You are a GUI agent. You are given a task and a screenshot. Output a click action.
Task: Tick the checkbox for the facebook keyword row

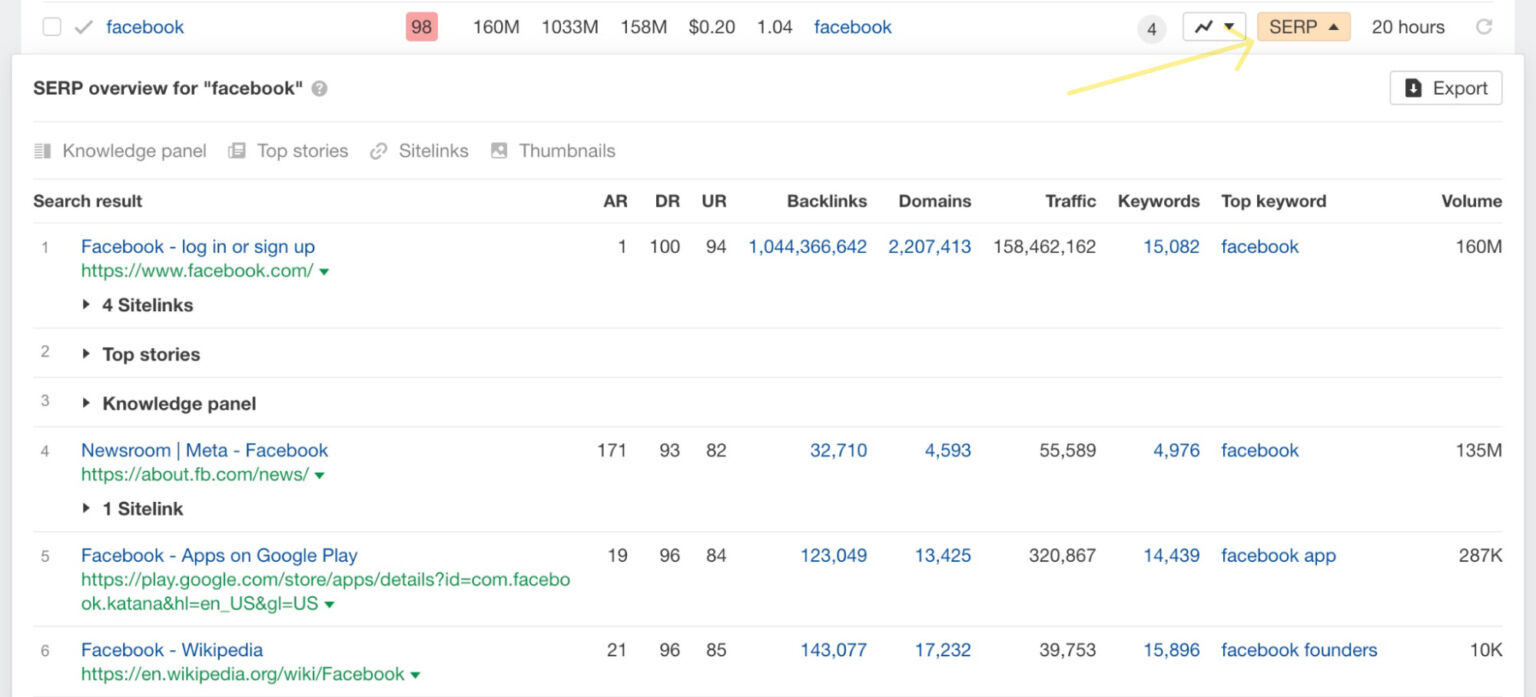pyautogui.click(x=51, y=27)
